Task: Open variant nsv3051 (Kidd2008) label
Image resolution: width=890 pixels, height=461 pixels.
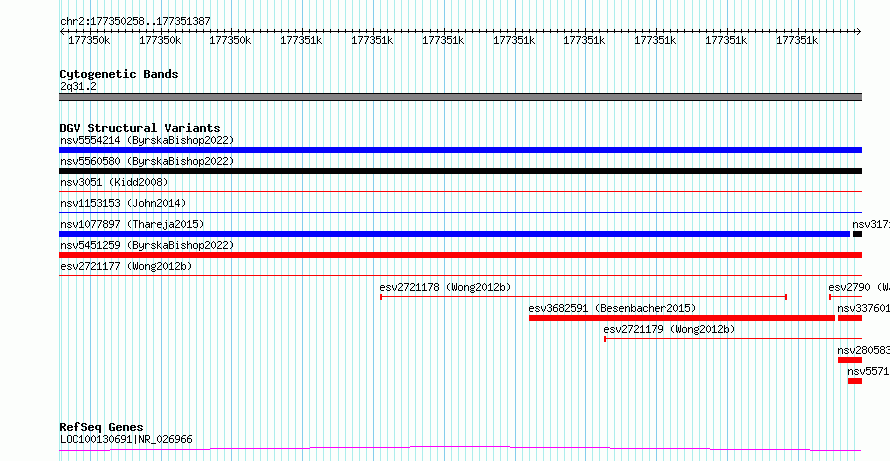Action: tap(114, 182)
